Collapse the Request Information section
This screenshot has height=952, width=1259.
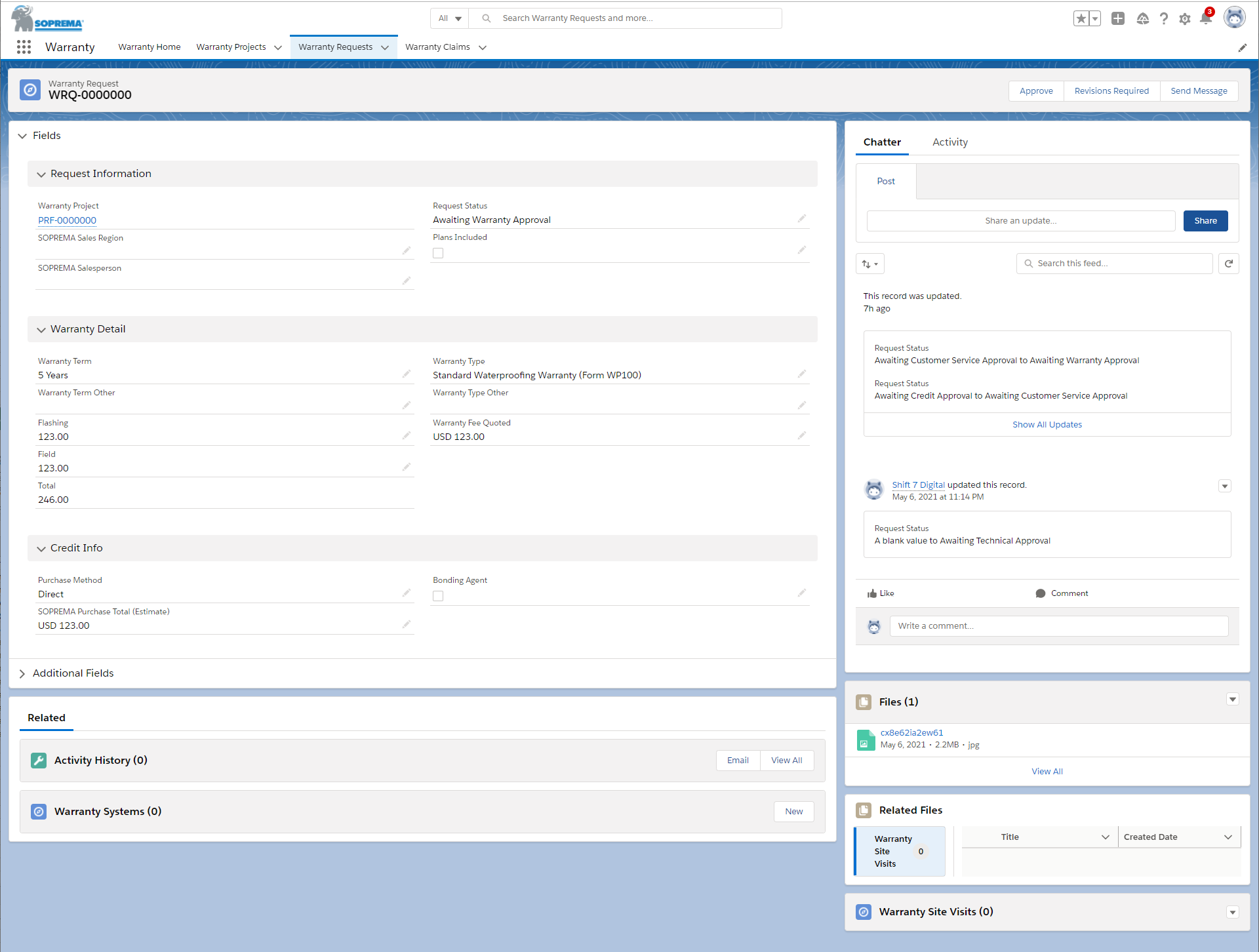(x=41, y=174)
